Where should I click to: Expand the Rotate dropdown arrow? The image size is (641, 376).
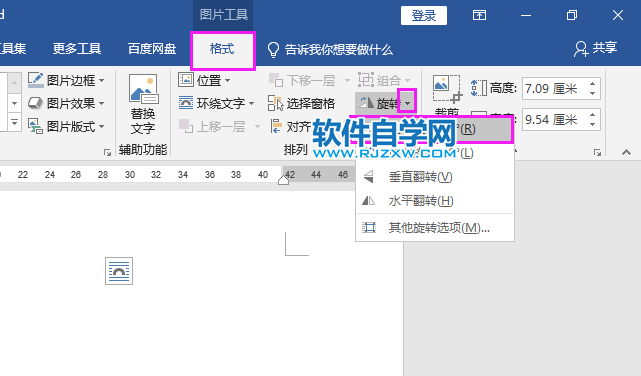408,103
